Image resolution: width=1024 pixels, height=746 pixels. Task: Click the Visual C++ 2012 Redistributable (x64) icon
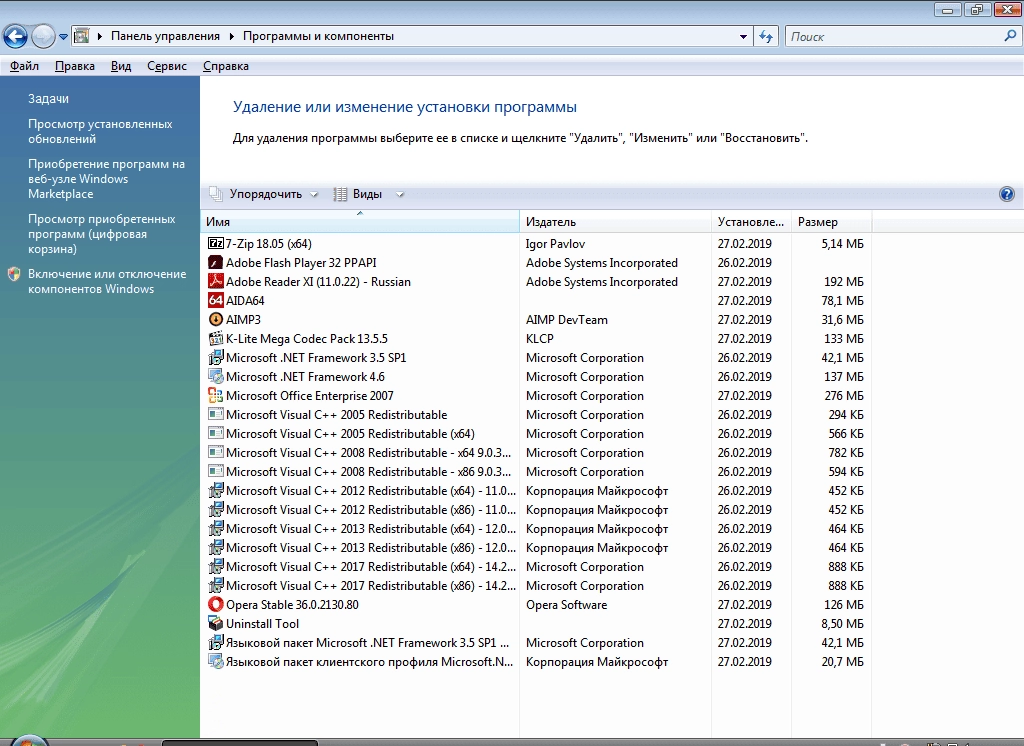pyautogui.click(x=216, y=490)
